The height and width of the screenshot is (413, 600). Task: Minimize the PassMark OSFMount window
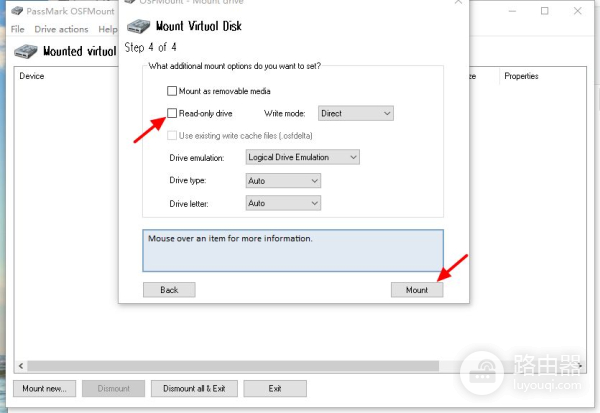[512, 11]
